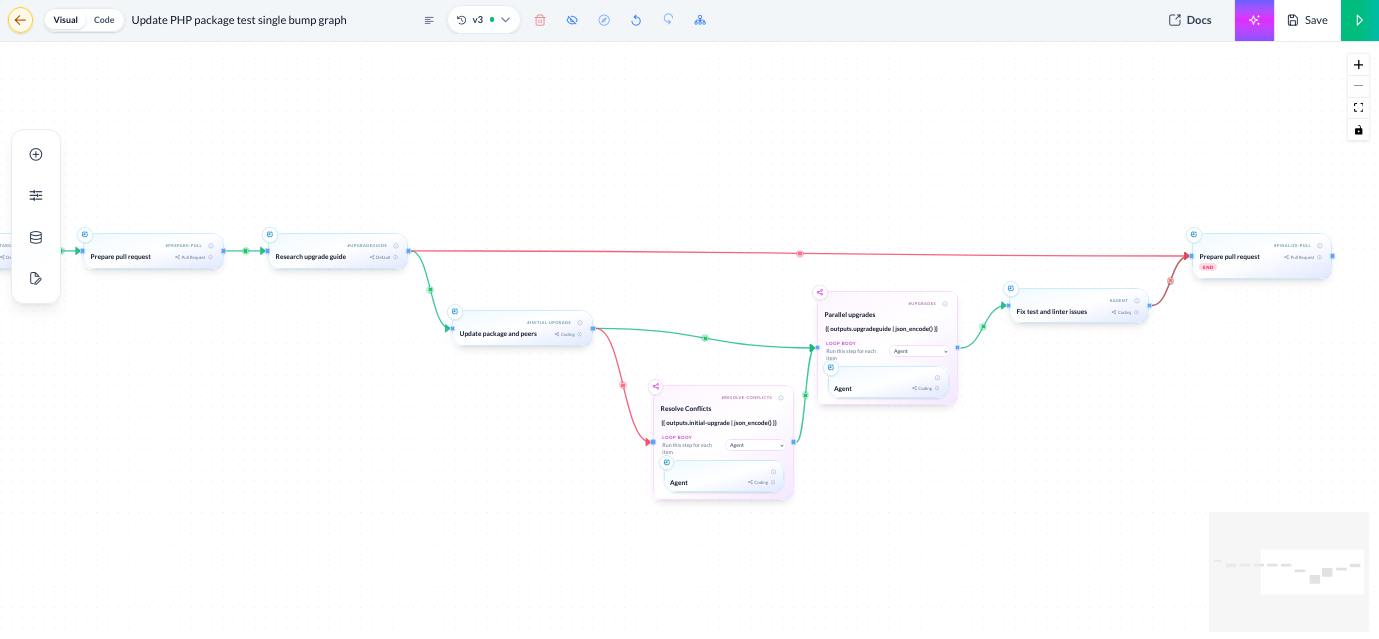Click the END badge on final node
The width and height of the screenshot is (1379, 639).
pyautogui.click(x=1208, y=268)
